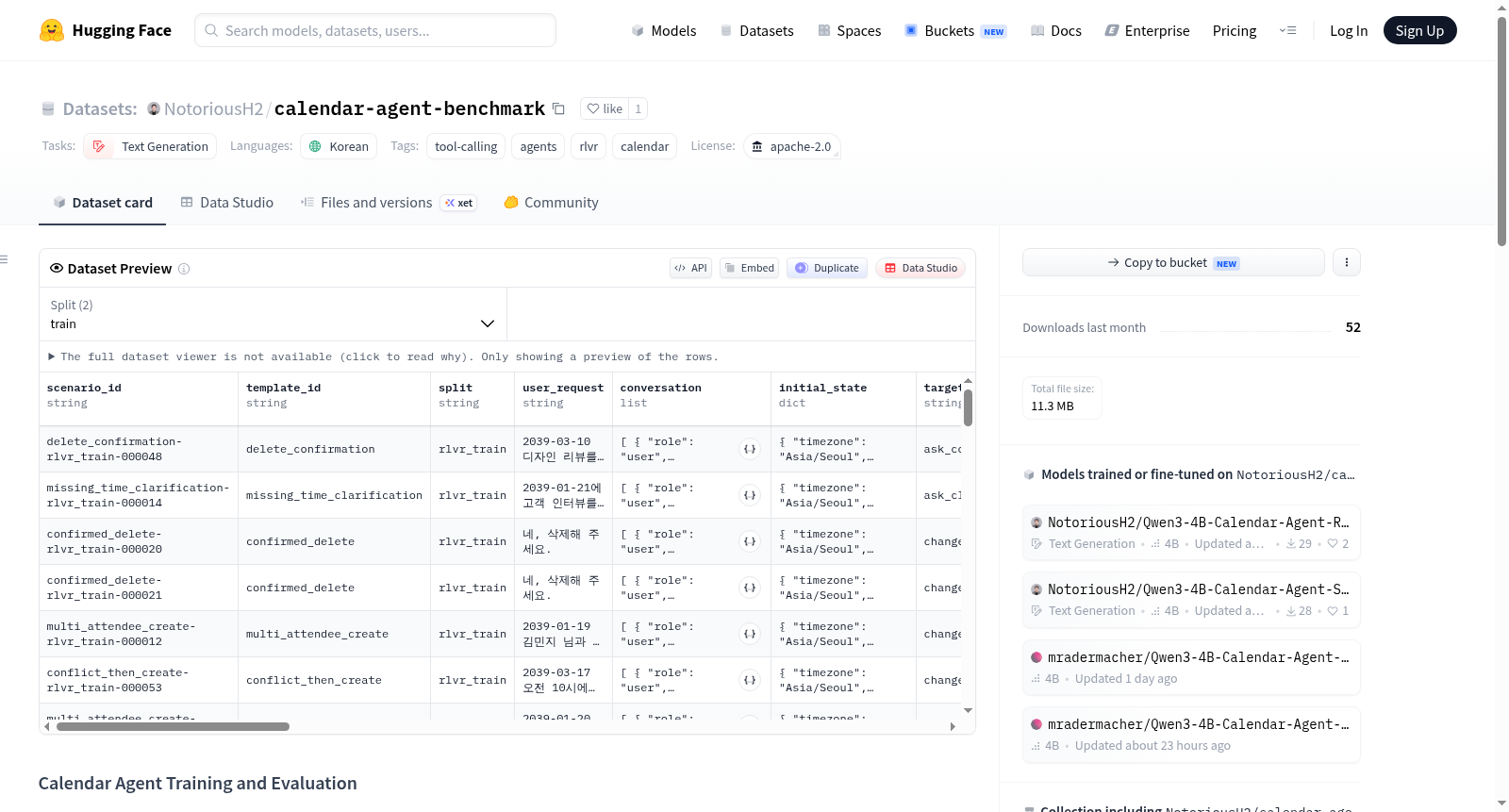Click the rlvr tag
1509x812 pixels.
(x=589, y=146)
